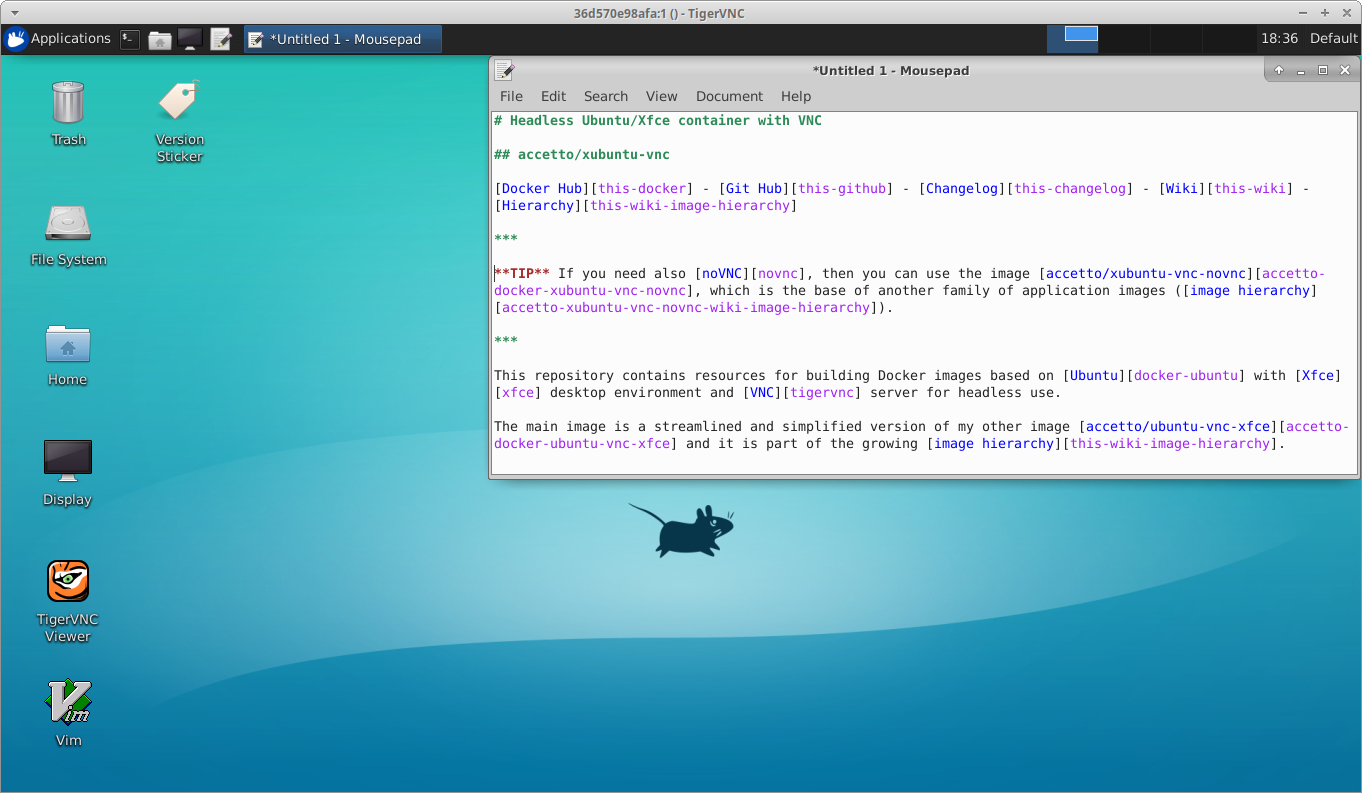Open the Search menu in Mousepad
The width and height of the screenshot is (1362, 793).
coord(606,96)
